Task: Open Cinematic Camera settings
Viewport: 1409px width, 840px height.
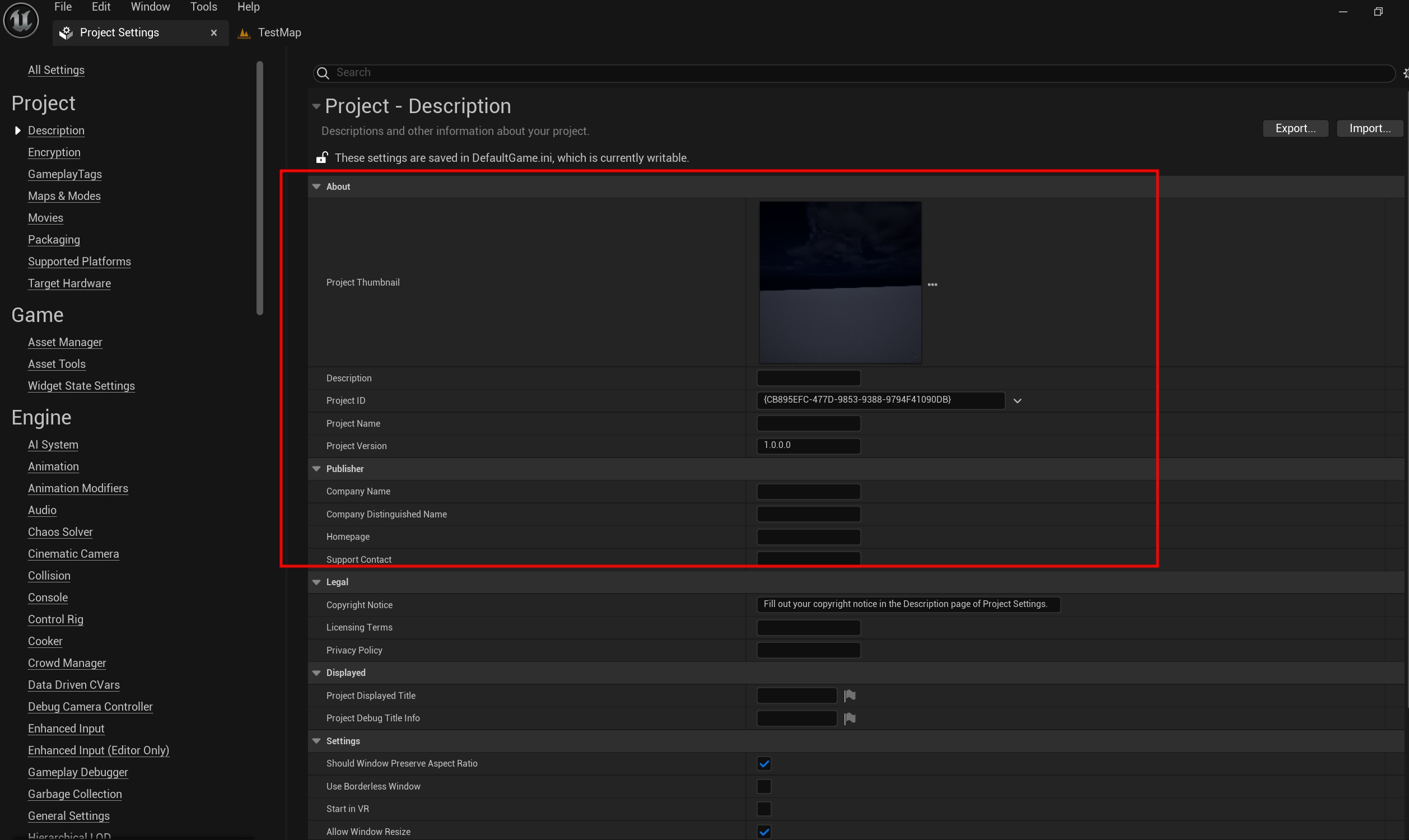Action: tap(73, 554)
